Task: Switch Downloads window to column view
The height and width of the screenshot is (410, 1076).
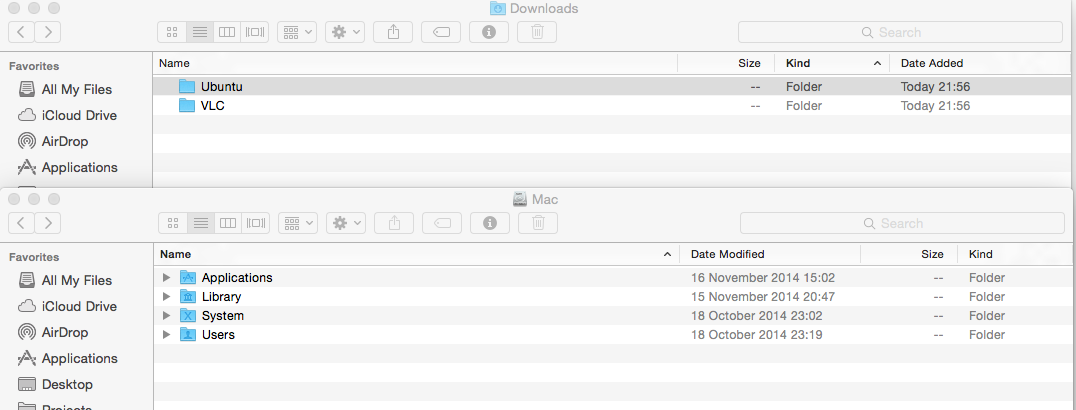Action: pos(227,32)
